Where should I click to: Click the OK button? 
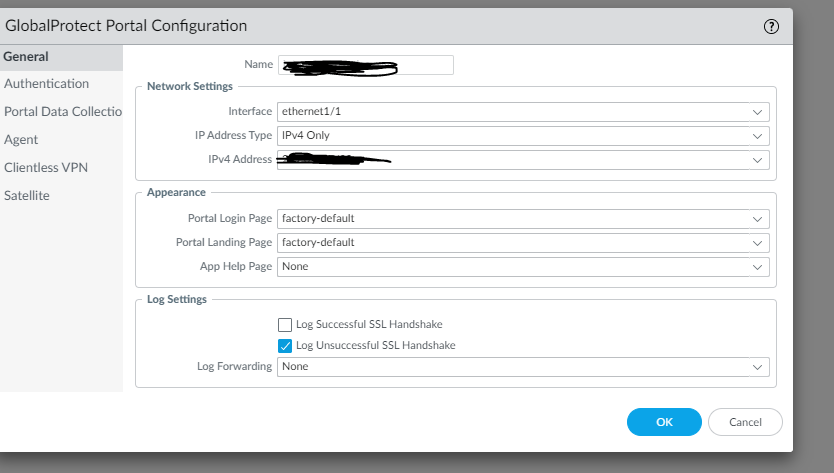[x=664, y=422]
